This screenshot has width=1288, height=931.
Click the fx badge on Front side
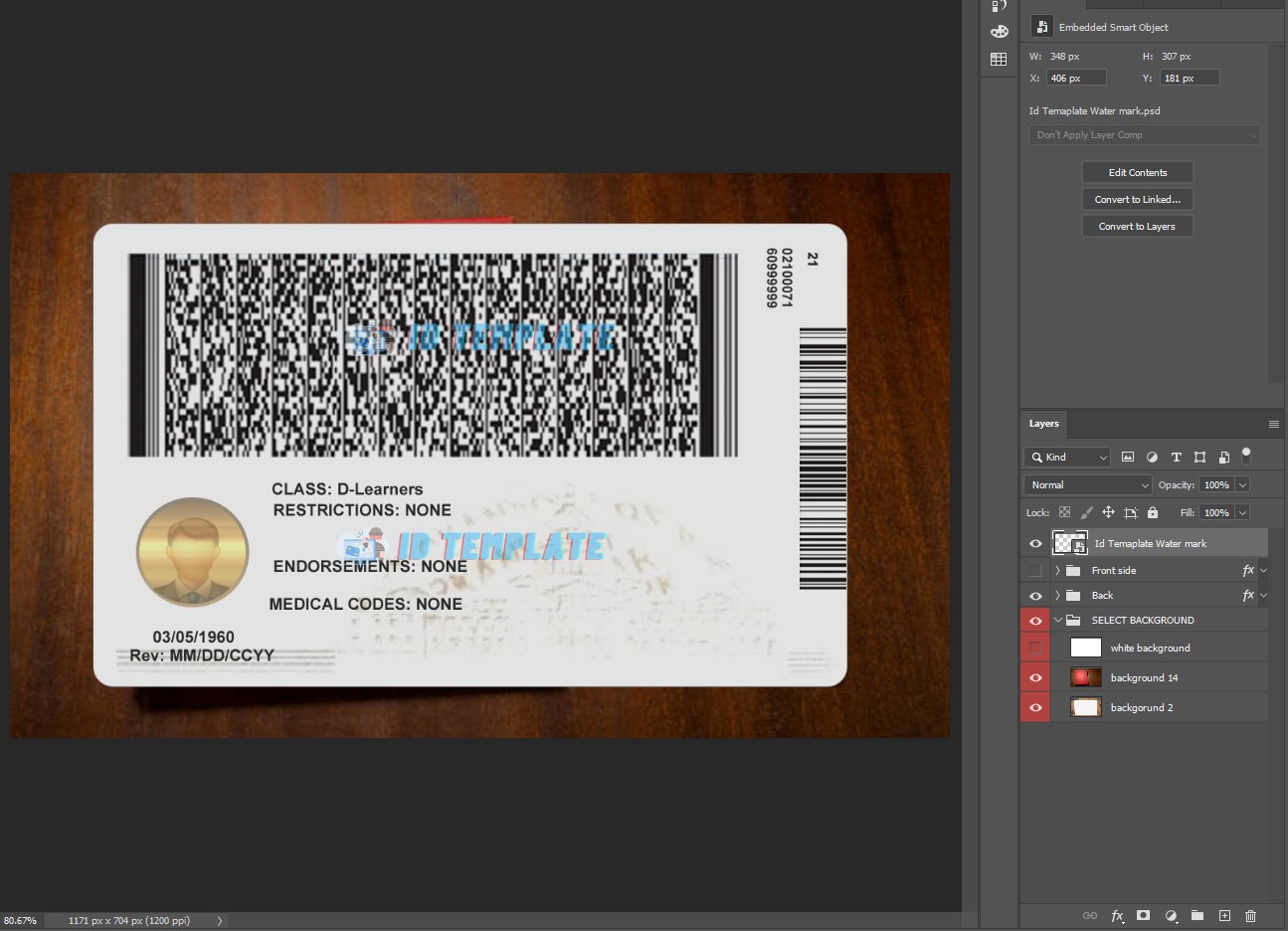pyautogui.click(x=1248, y=570)
